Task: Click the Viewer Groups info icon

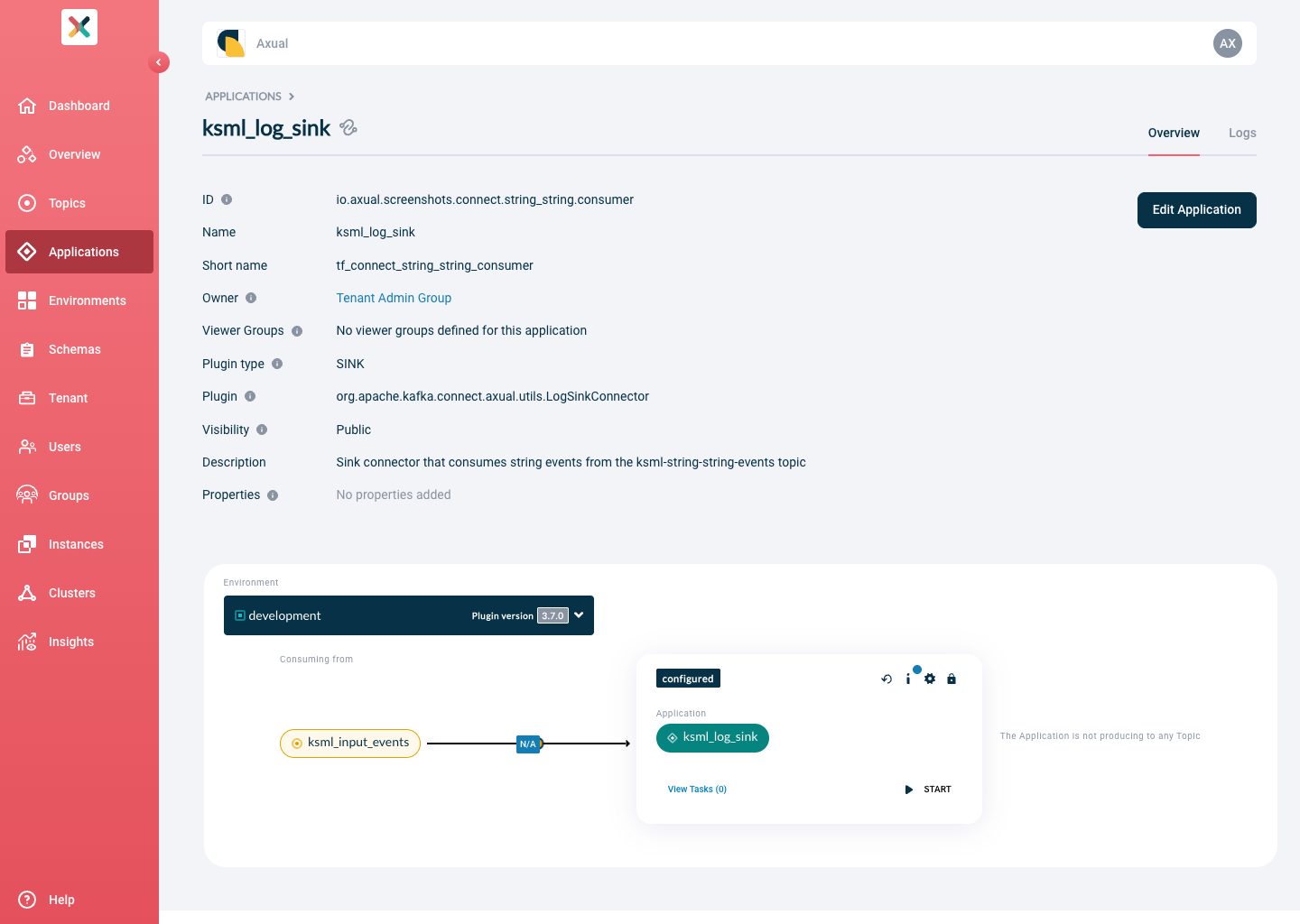Action: coord(297,331)
